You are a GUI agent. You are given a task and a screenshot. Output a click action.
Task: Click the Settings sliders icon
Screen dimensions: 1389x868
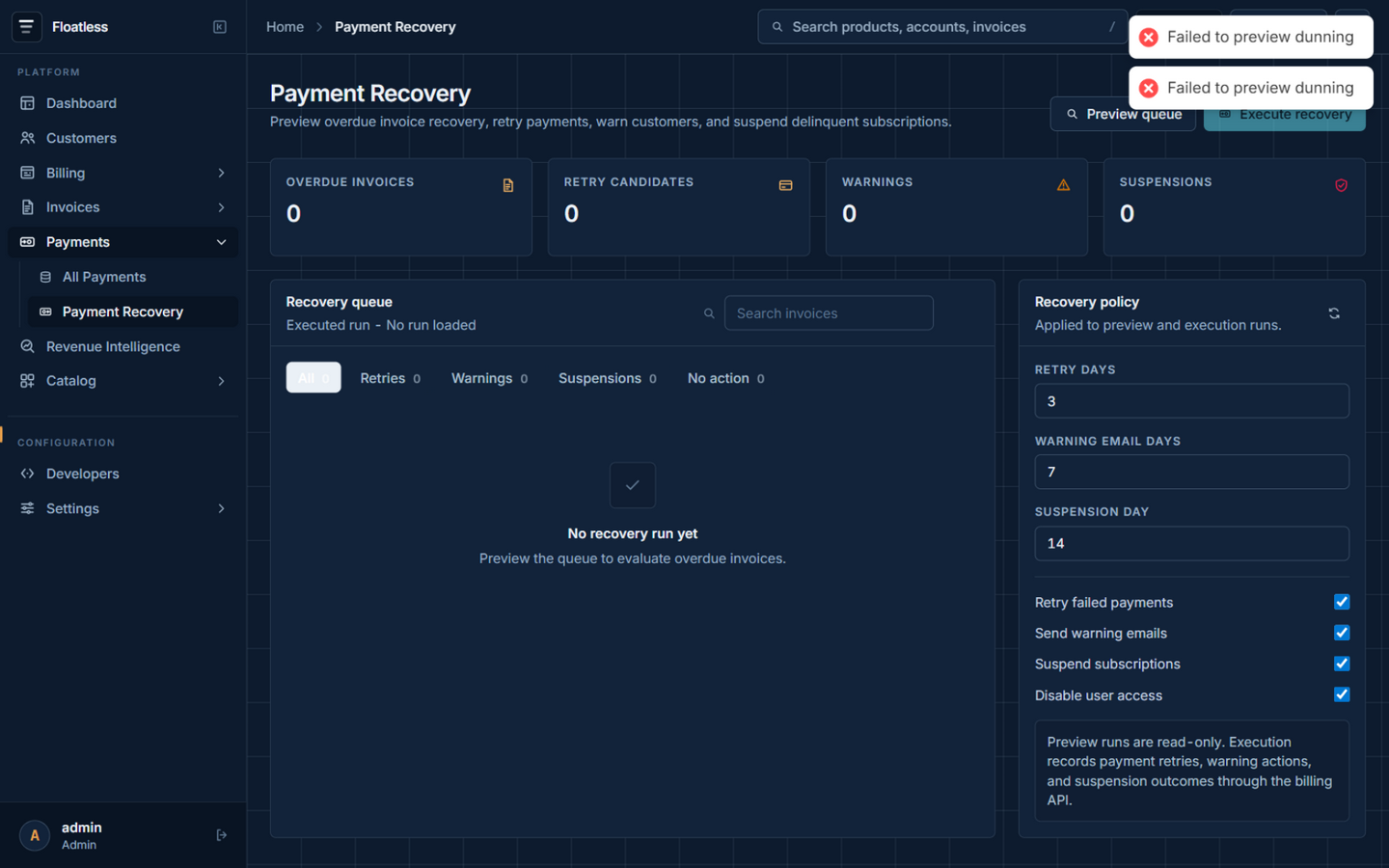coord(27,508)
